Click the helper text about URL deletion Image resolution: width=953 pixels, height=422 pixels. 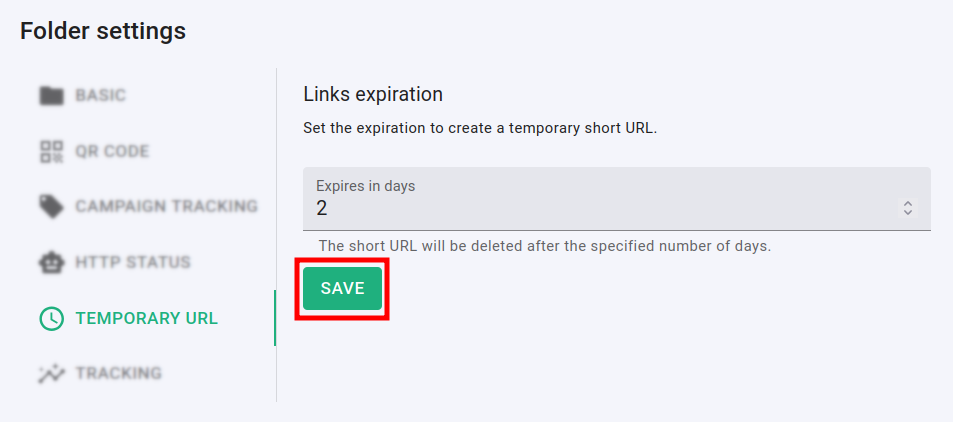(x=544, y=246)
